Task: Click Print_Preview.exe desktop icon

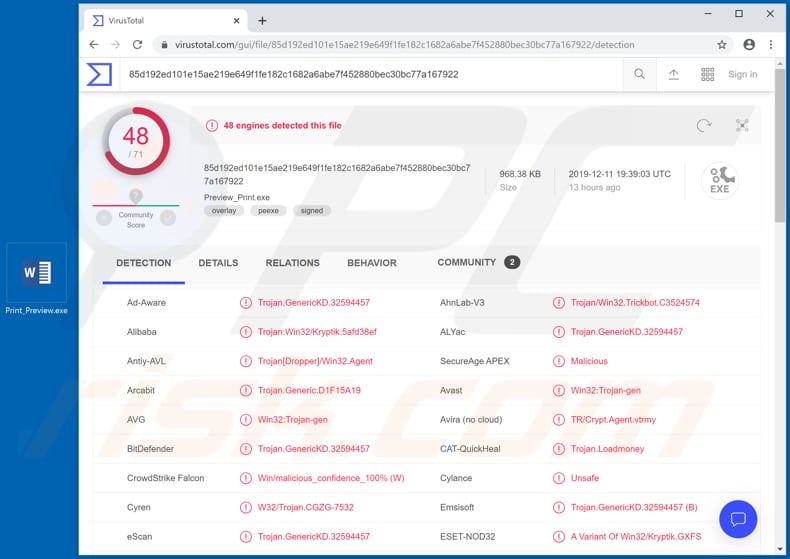Action: 36,280
